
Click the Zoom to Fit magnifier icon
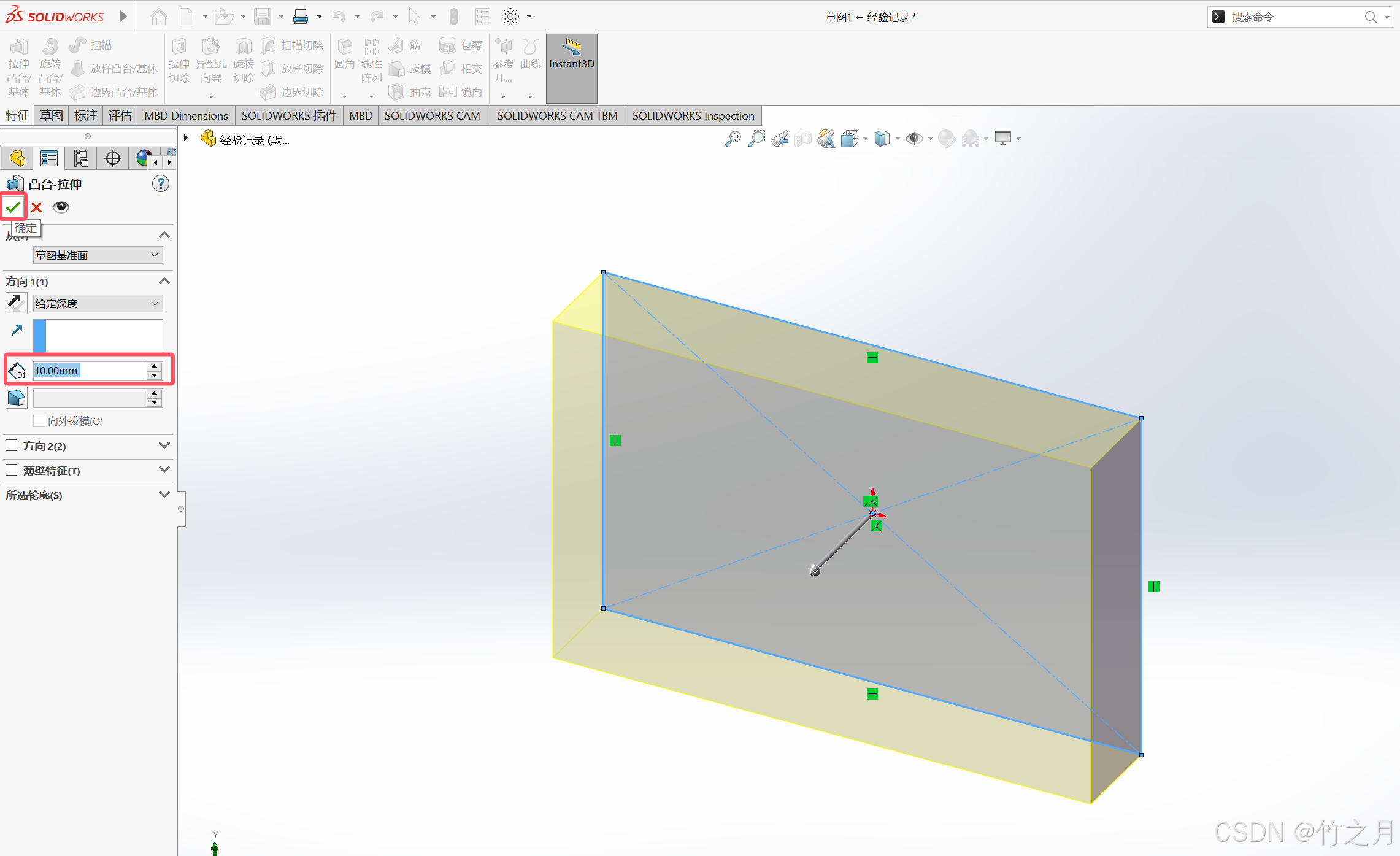[733, 139]
